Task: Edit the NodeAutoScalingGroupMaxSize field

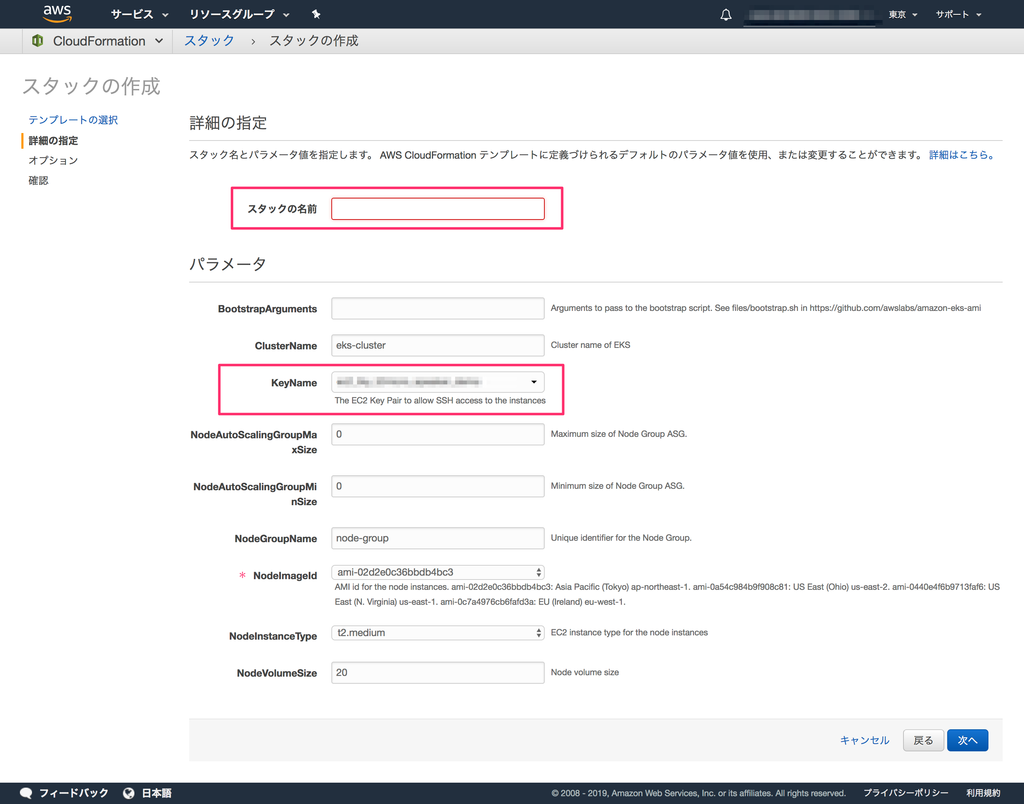Action: point(438,434)
